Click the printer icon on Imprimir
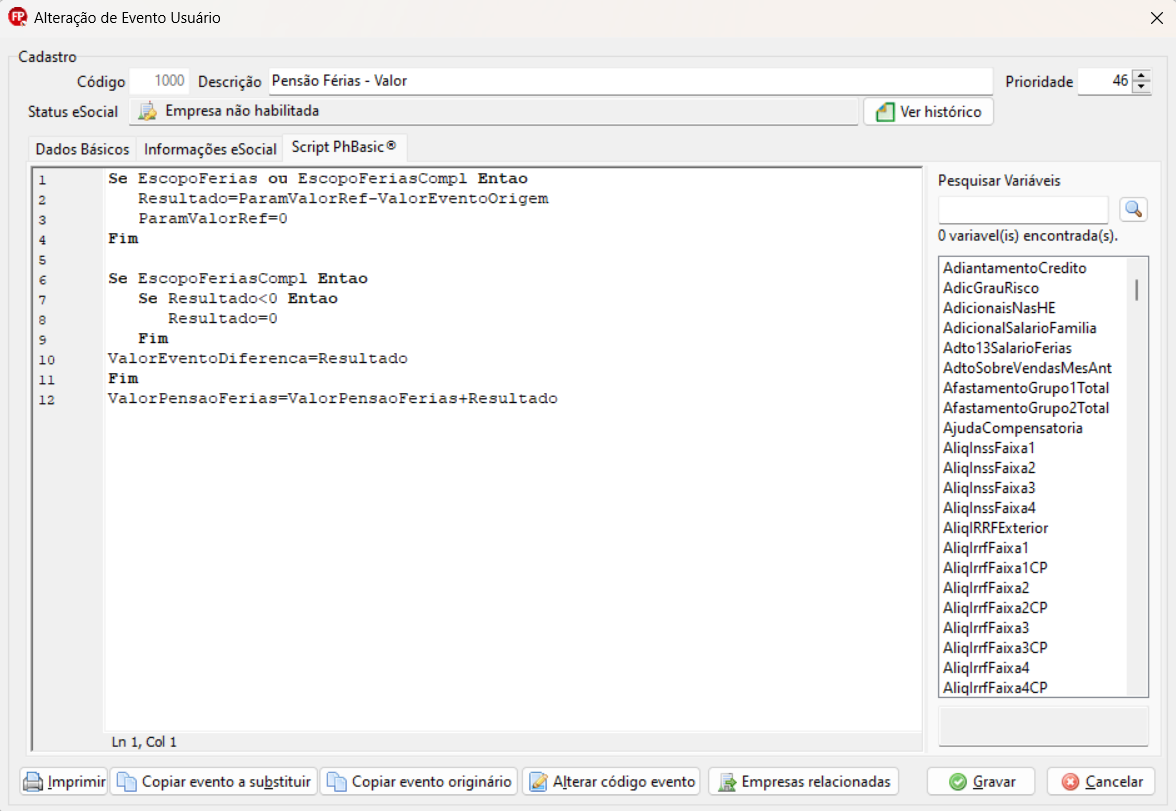 (x=34, y=782)
